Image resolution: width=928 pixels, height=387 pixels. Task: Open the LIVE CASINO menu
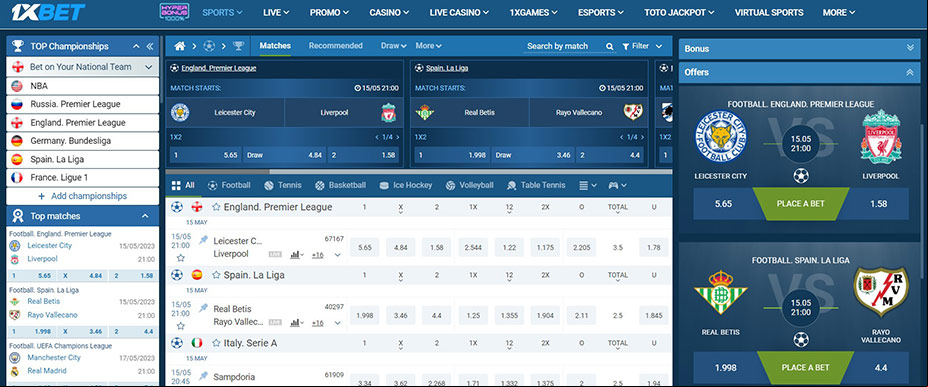click(459, 12)
